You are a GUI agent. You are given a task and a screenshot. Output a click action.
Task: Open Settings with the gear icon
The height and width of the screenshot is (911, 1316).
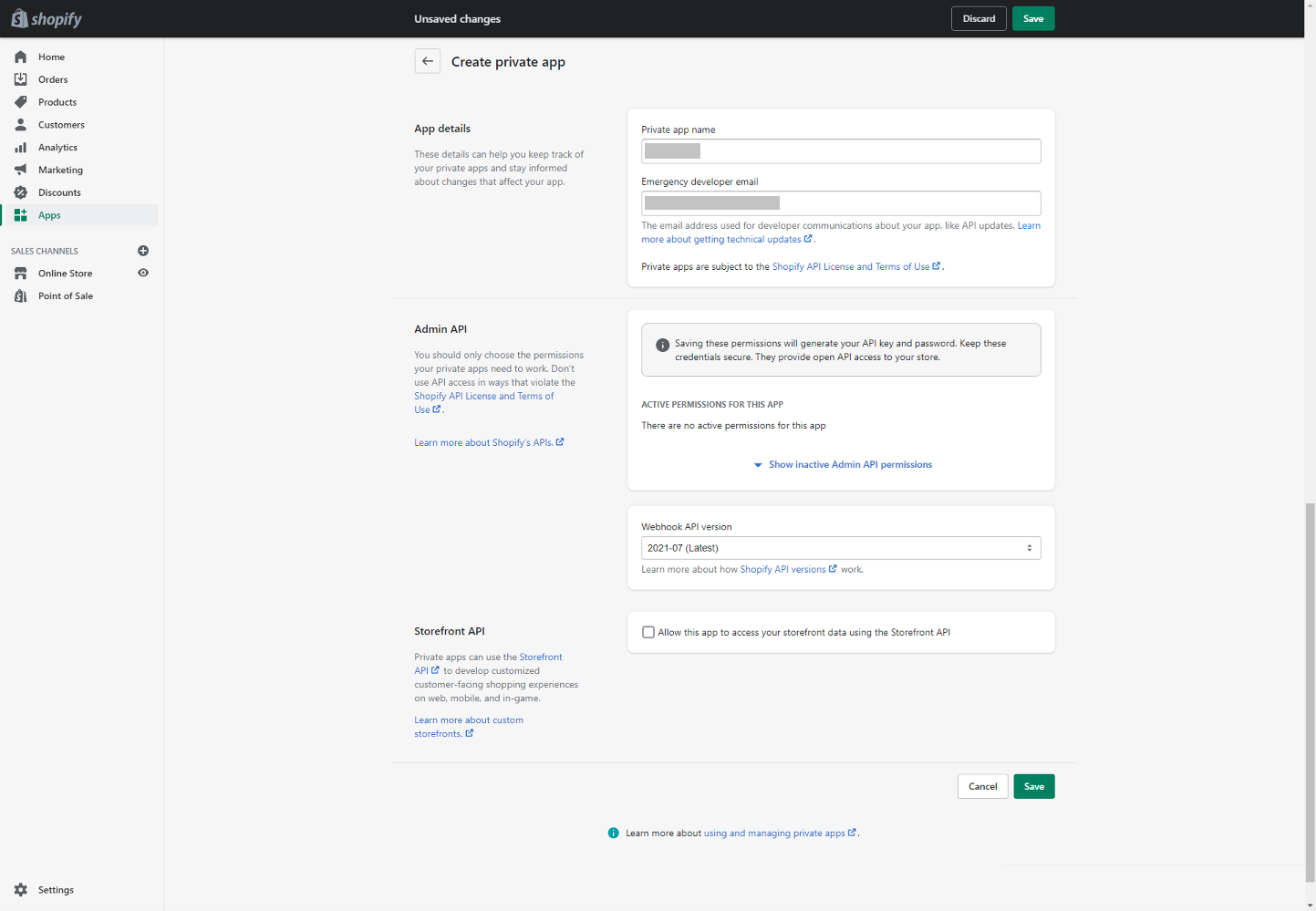[21, 890]
